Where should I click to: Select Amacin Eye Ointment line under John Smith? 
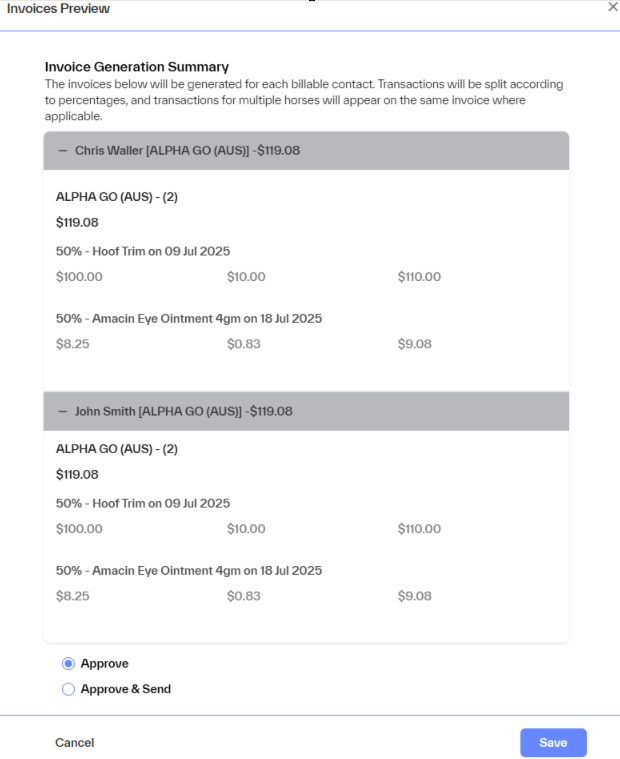click(189, 571)
